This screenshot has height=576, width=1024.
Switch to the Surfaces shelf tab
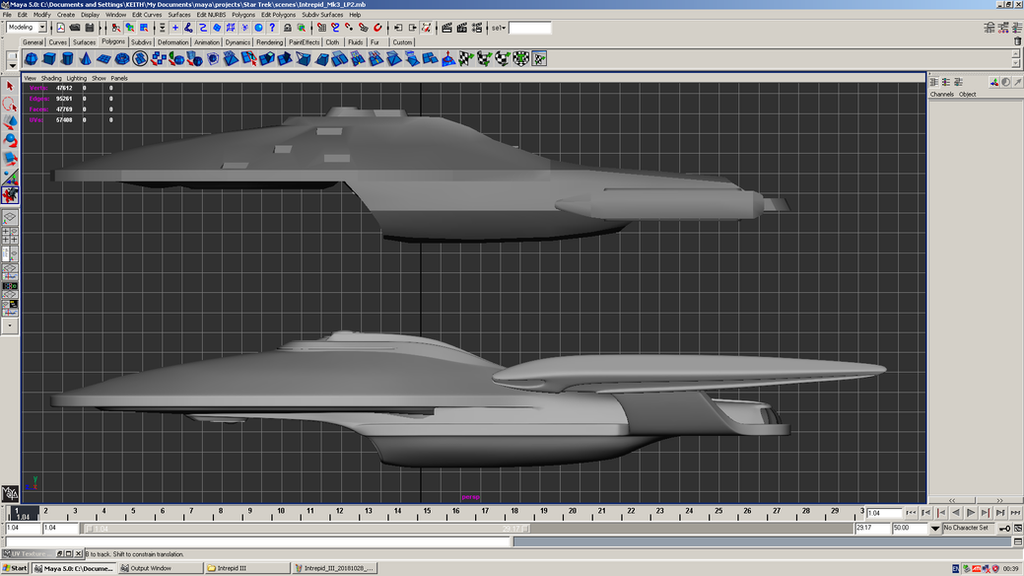coord(84,42)
